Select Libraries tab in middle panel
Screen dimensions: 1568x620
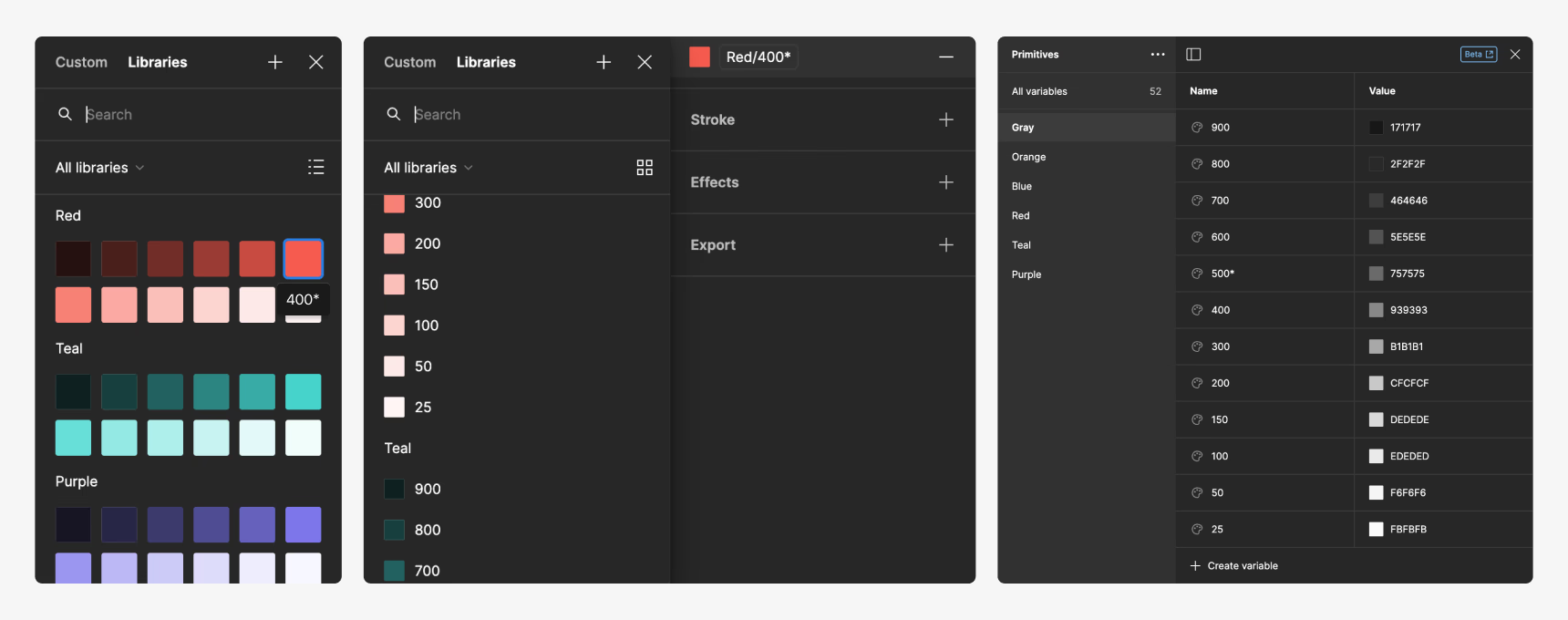click(486, 62)
